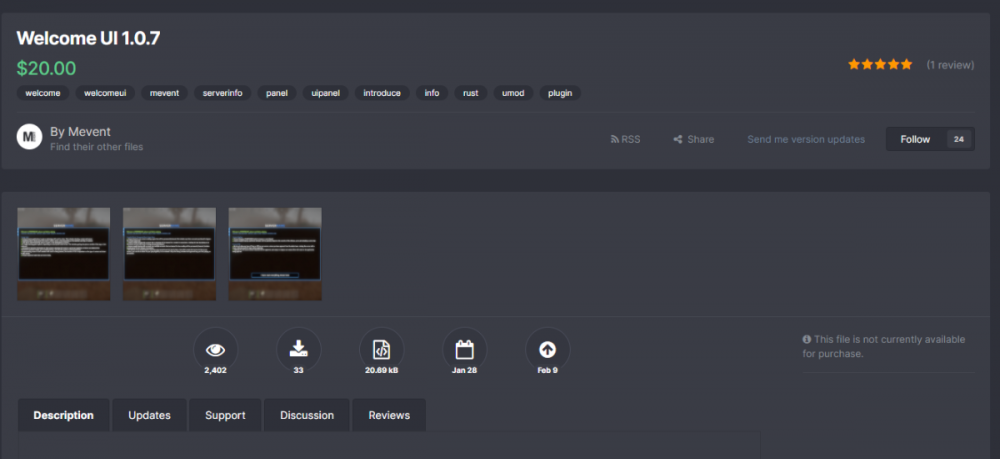Click the (1 review) link
This screenshot has height=459, width=1000.
pyautogui.click(x=949, y=65)
